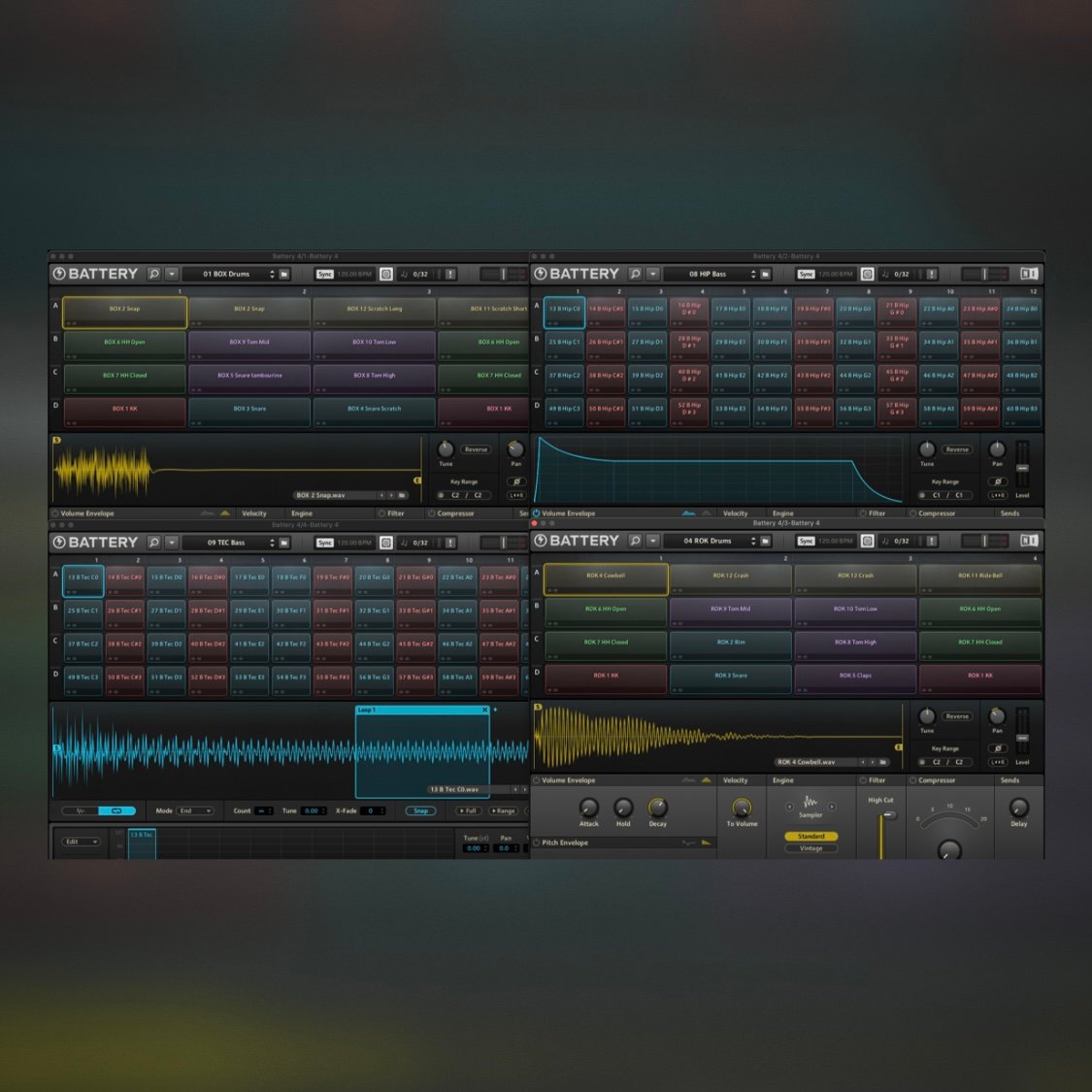Toggle the Snap button in the TEC Bass loop editor

pyautogui.click(x=420, y=811)
